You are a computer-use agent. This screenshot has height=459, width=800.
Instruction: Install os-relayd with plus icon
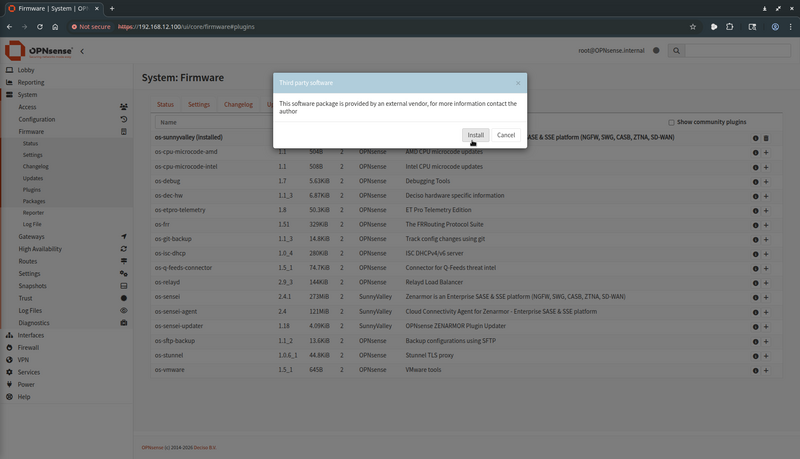click(766, 283)
